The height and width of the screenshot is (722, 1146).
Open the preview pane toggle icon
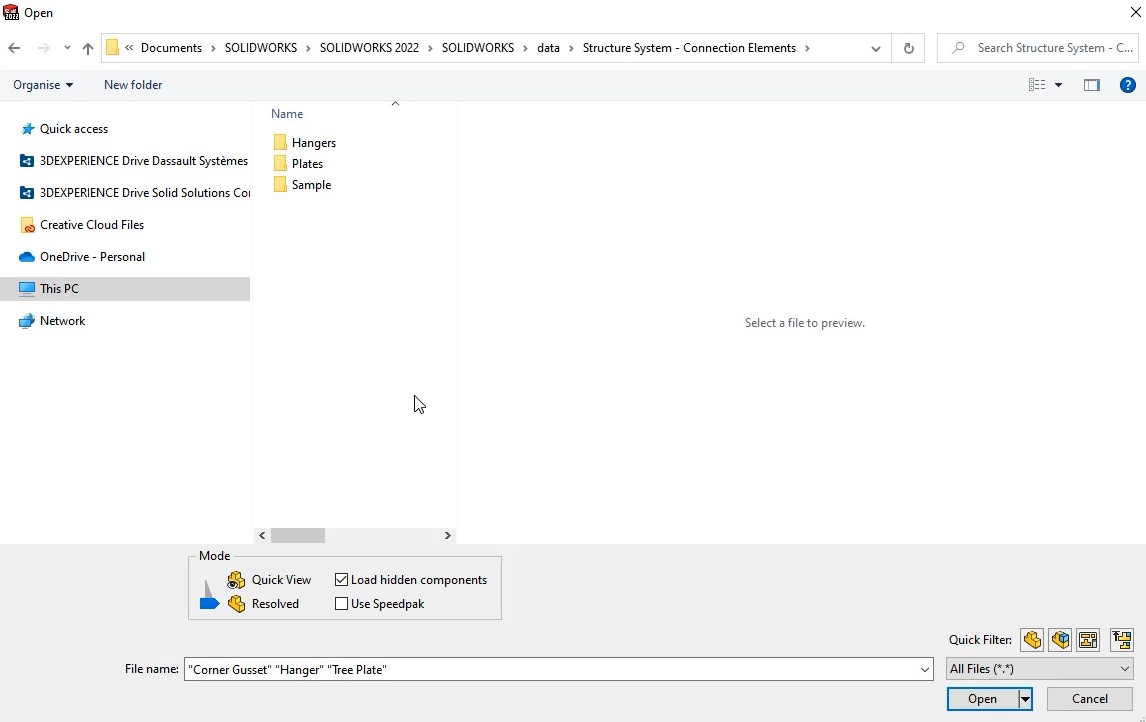click(x=1091, y=85)
